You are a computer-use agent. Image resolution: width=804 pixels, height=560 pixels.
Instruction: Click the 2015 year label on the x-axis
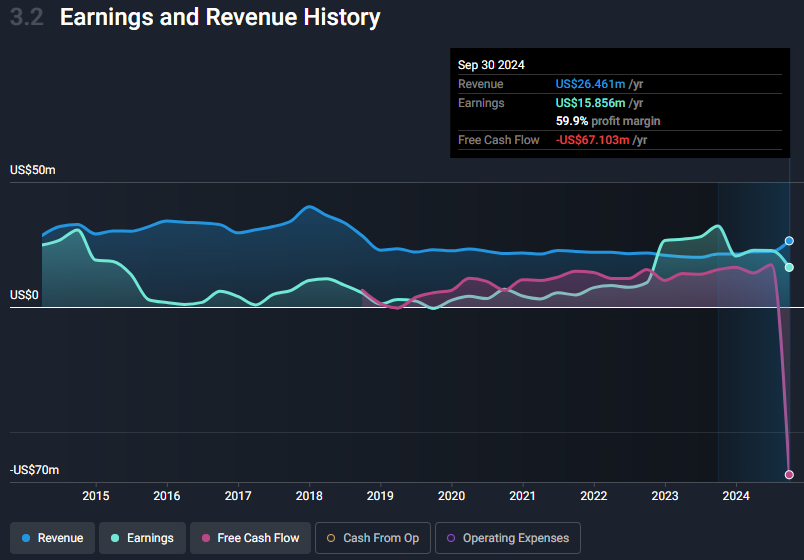(96, 496)
